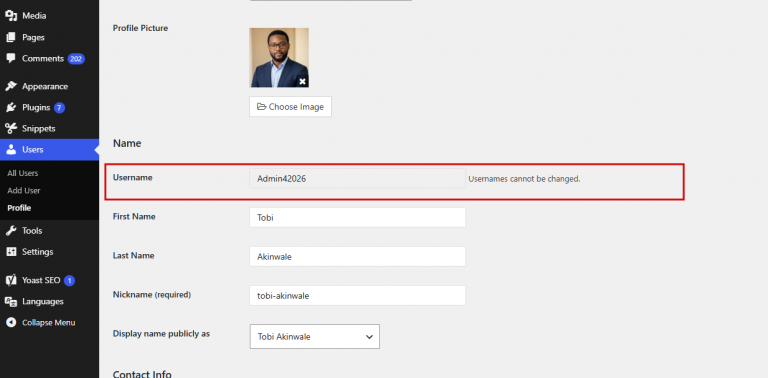Click the Settings sliders icon

(x=11, y=252)
